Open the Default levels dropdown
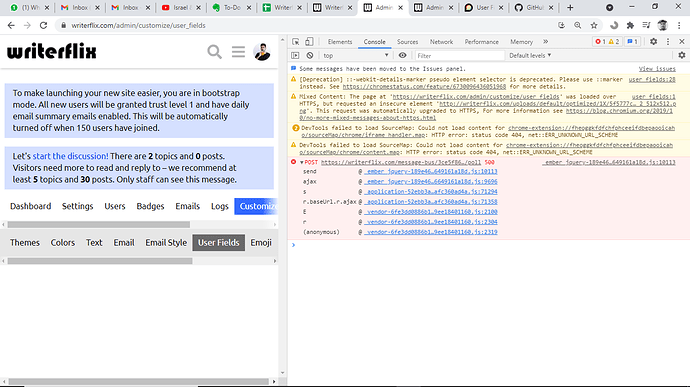690x387 pixels. click(x=530, y=55)
